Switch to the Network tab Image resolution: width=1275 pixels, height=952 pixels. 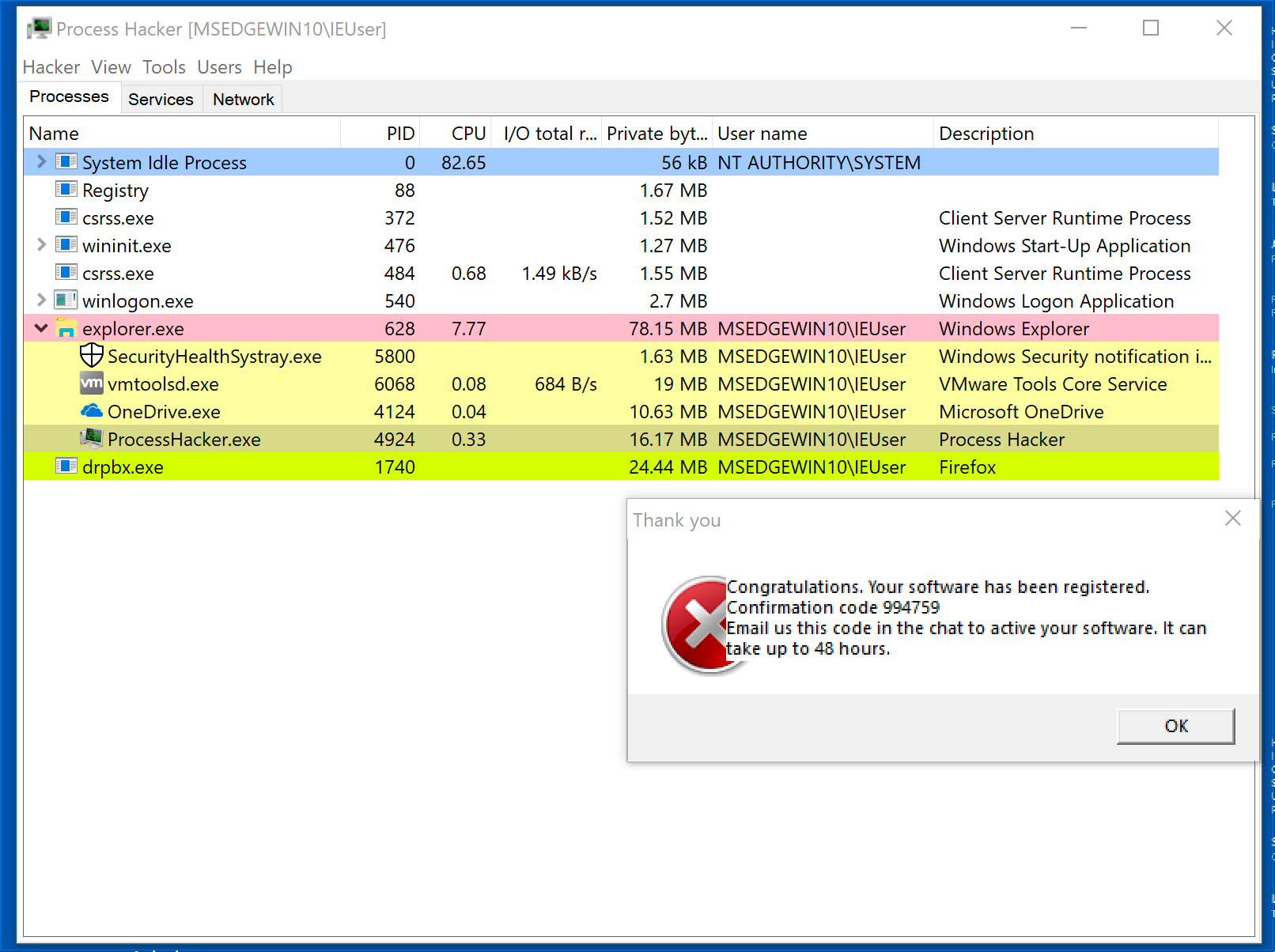(x=244, y=100)
